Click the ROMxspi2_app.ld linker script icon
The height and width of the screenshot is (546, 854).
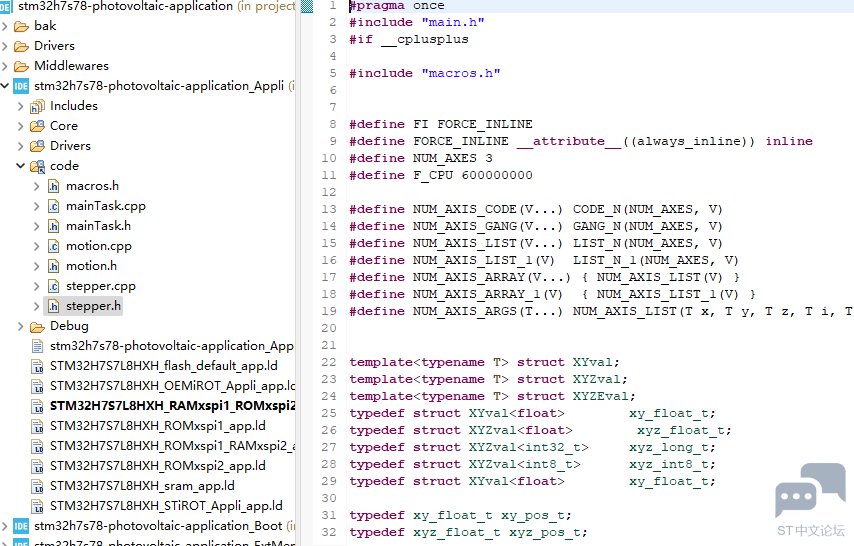pyautogui.click(x=38, y=466)
